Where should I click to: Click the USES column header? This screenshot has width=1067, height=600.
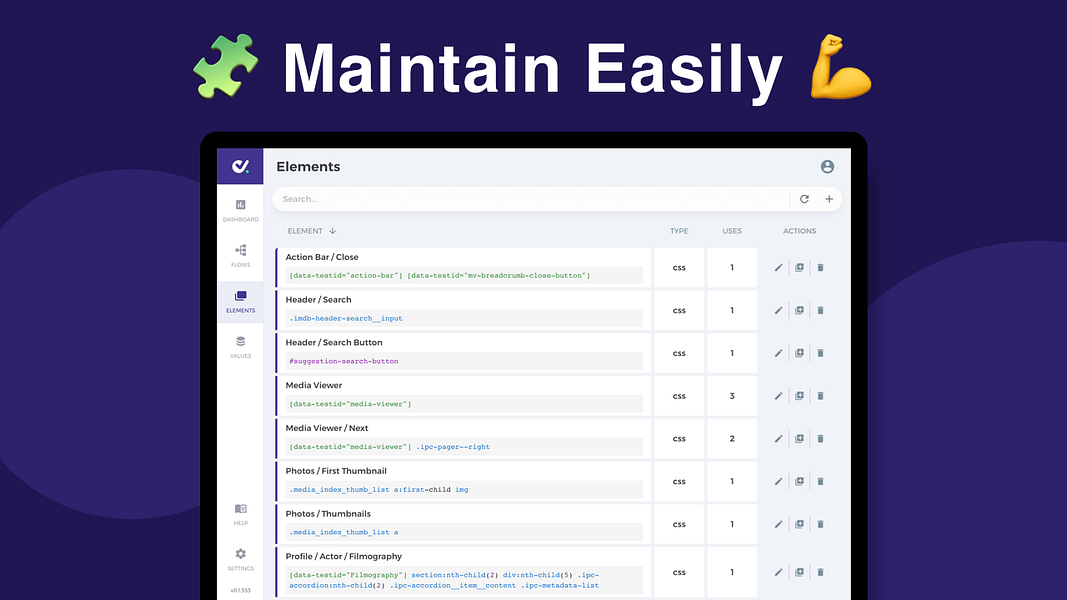pyautogui.click(x=732, y=231)
